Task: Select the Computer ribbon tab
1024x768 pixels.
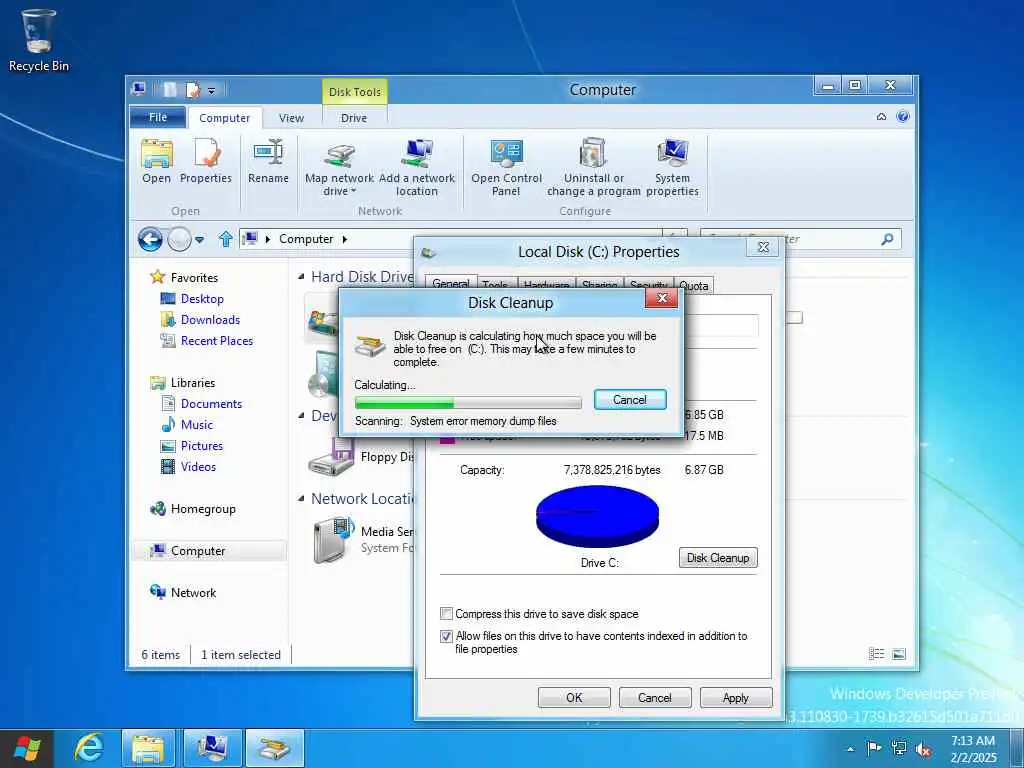Action: 224,118
